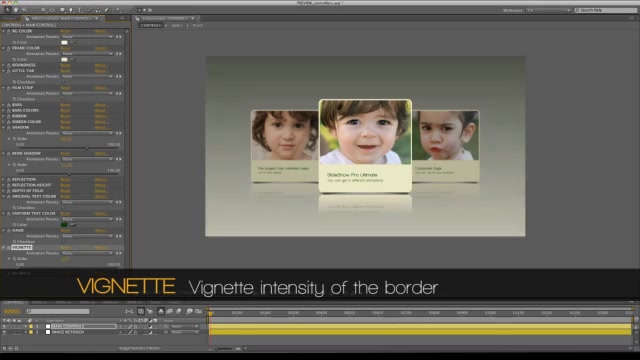The image size is (640, 360).
Task: Toggle Live Update button in timeline
Action: (x=141, y=311)
